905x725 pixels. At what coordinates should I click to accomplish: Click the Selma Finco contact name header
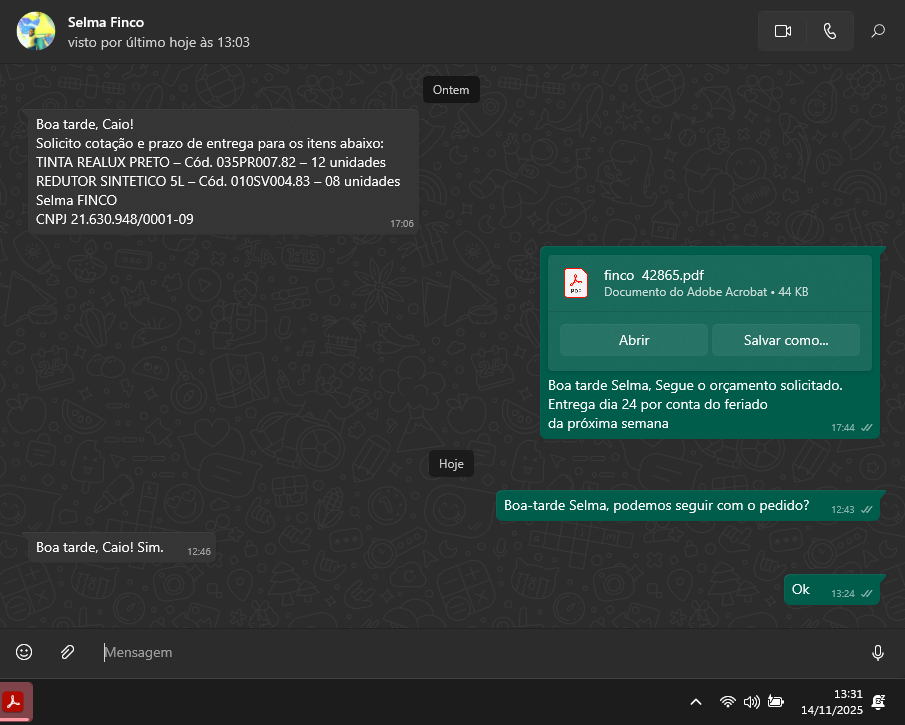point(106,22)
